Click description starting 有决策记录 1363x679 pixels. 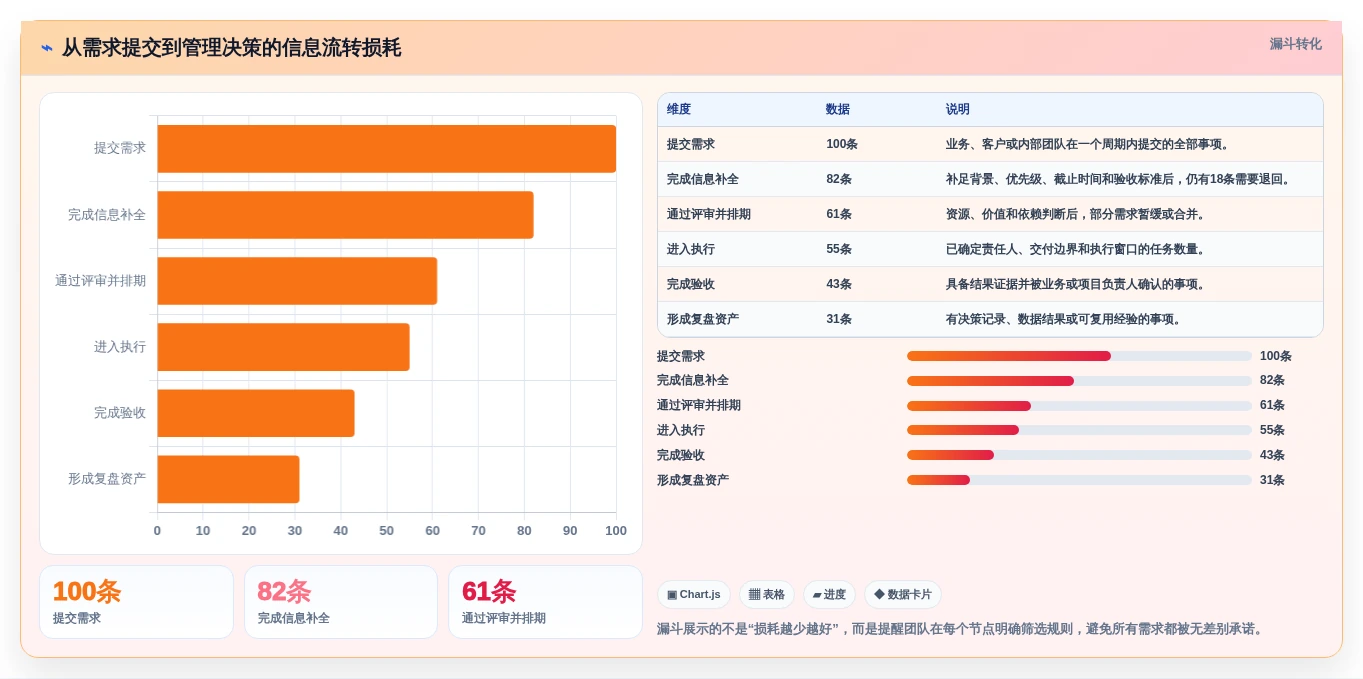click(x=1066, y=319)
